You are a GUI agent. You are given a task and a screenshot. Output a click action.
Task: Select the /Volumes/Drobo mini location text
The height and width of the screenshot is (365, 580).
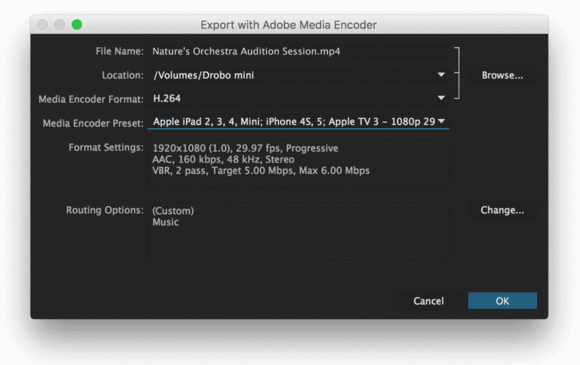(204, 75)
